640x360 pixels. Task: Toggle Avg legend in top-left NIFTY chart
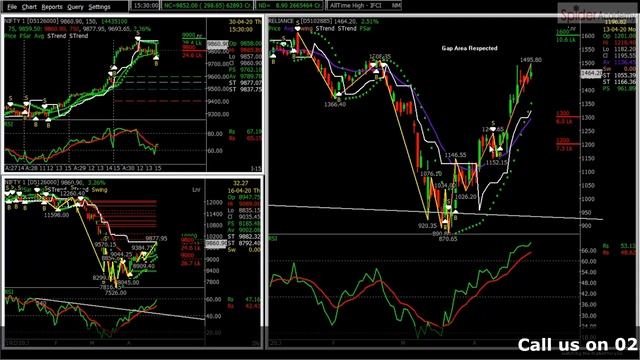click(x=39, y=36)
